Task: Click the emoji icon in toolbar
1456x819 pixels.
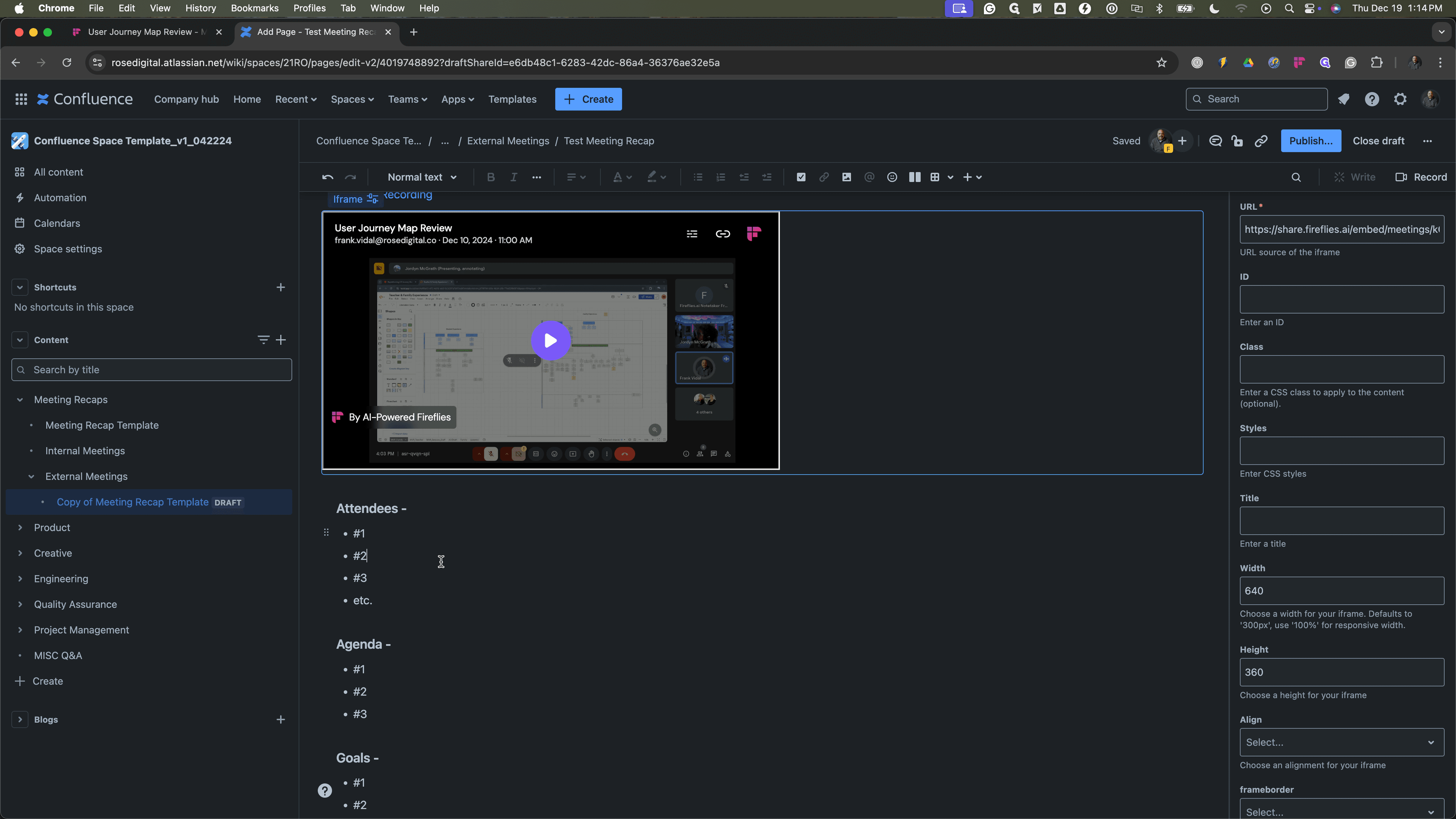Action: click(x=892, y=177)
